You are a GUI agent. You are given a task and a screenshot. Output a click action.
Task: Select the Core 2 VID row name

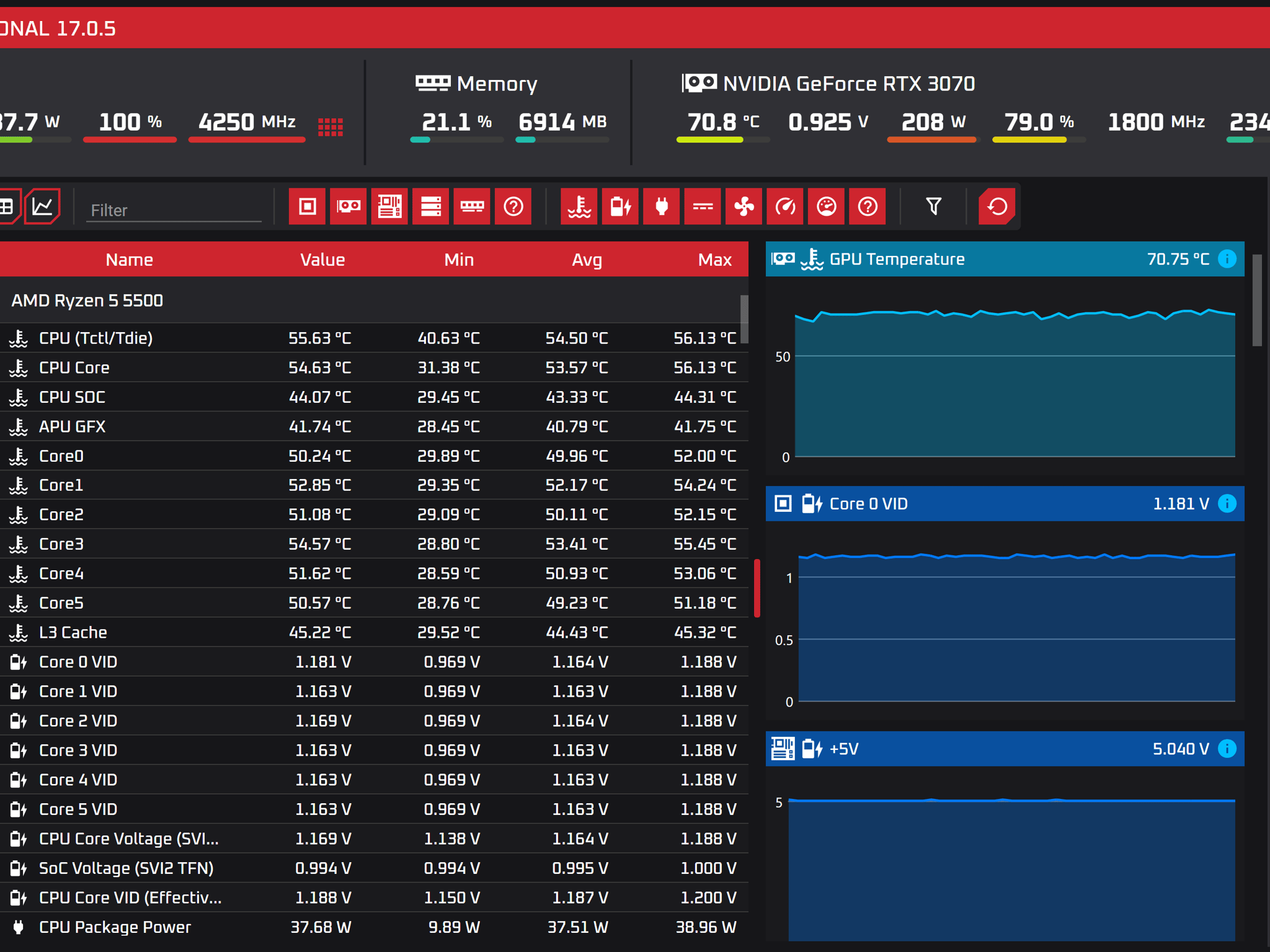click(78, 721)
